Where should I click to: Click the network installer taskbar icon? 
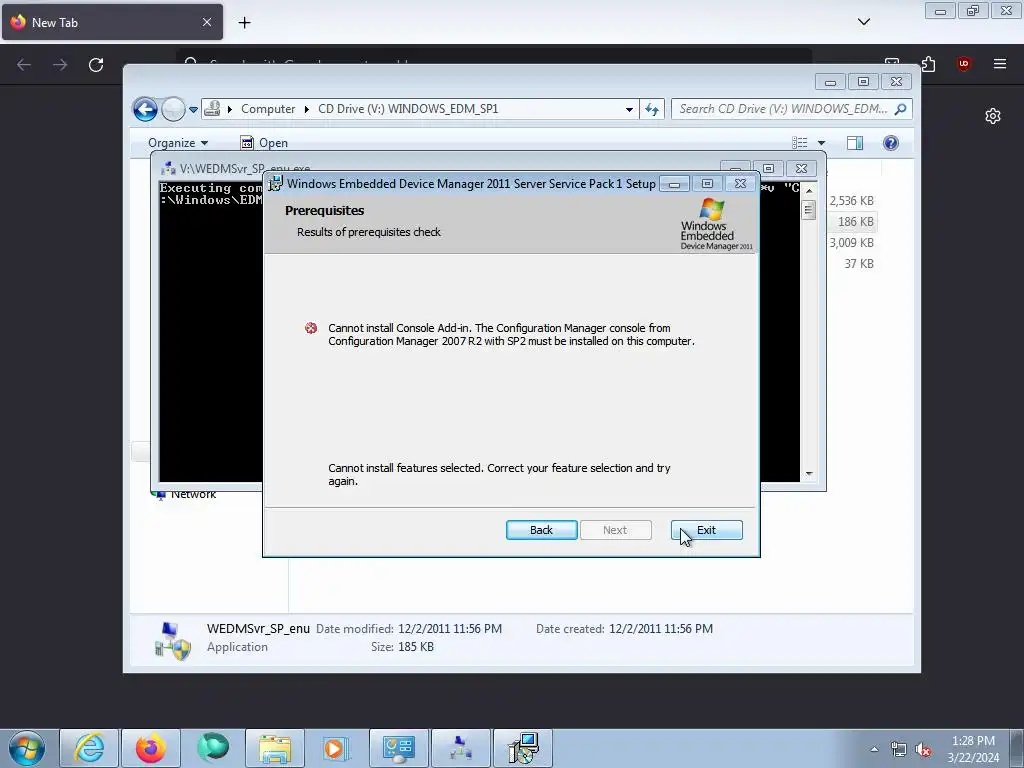(461, 748)
